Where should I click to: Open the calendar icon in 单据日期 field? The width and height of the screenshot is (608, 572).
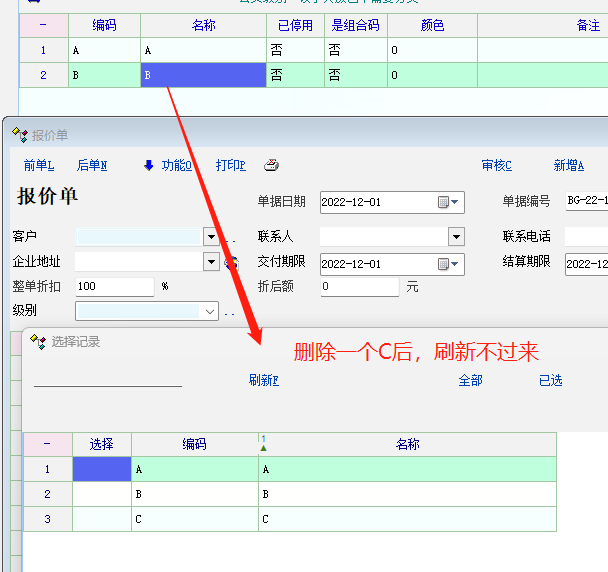[444, 202]
